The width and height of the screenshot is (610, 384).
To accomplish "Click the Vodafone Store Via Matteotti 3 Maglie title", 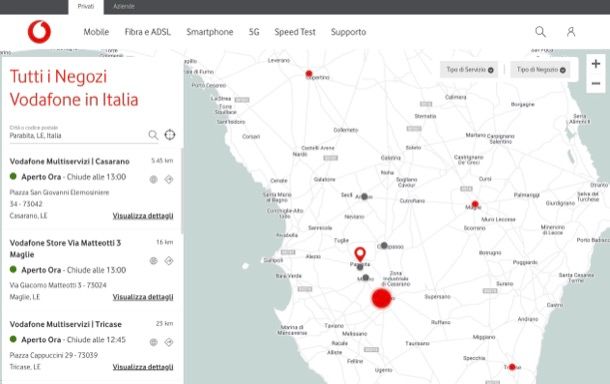I will tap(65, 249).
